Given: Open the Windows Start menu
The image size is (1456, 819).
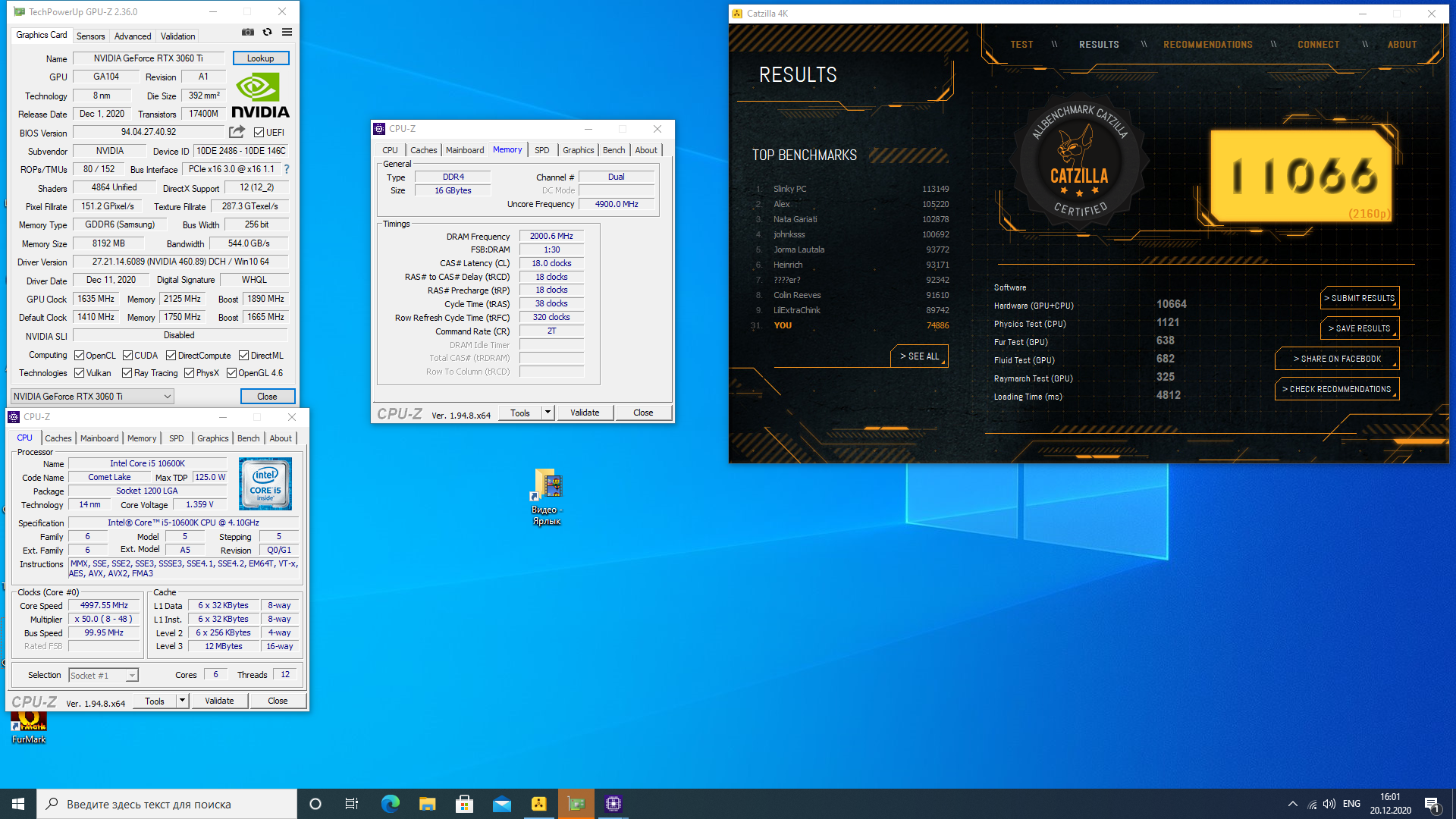Looking at the screenshot, I should pyautogui.click(x=18, y=804).
